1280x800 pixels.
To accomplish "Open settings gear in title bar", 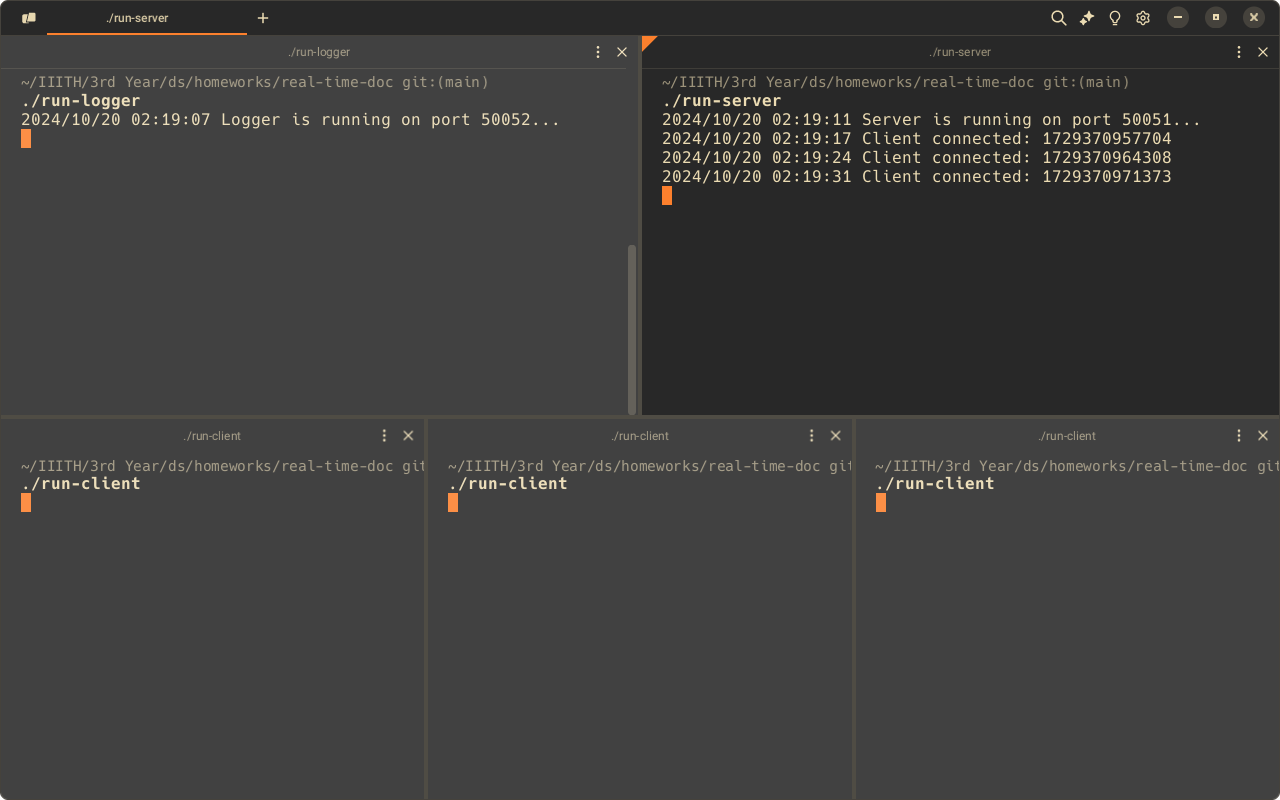I will click(x=1143, y=18).
